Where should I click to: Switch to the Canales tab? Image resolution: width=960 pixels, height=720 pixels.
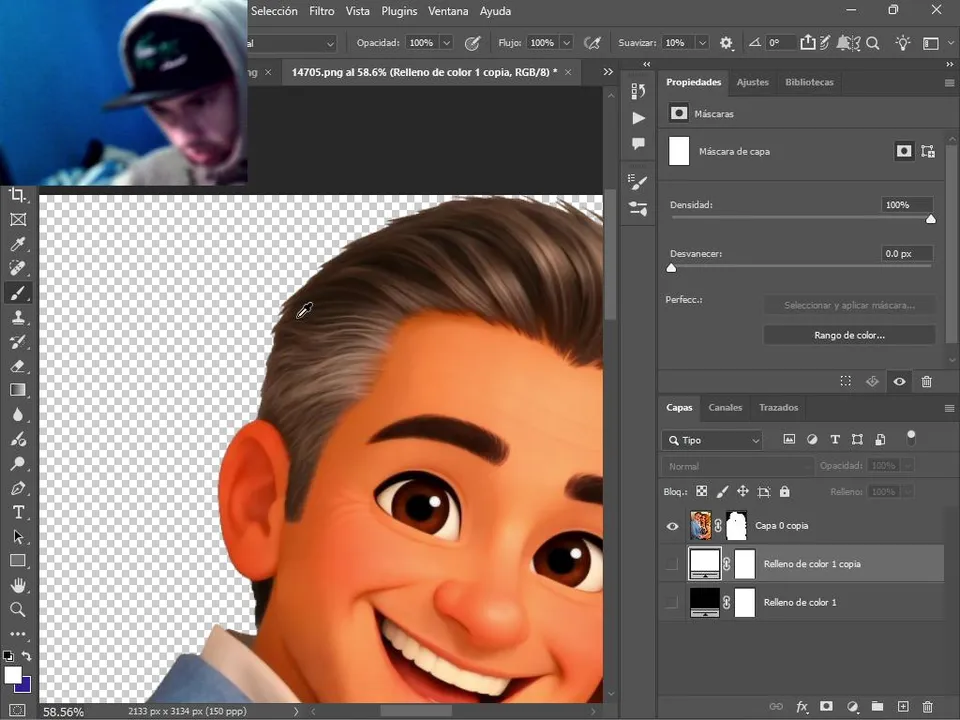coord(725,407)
